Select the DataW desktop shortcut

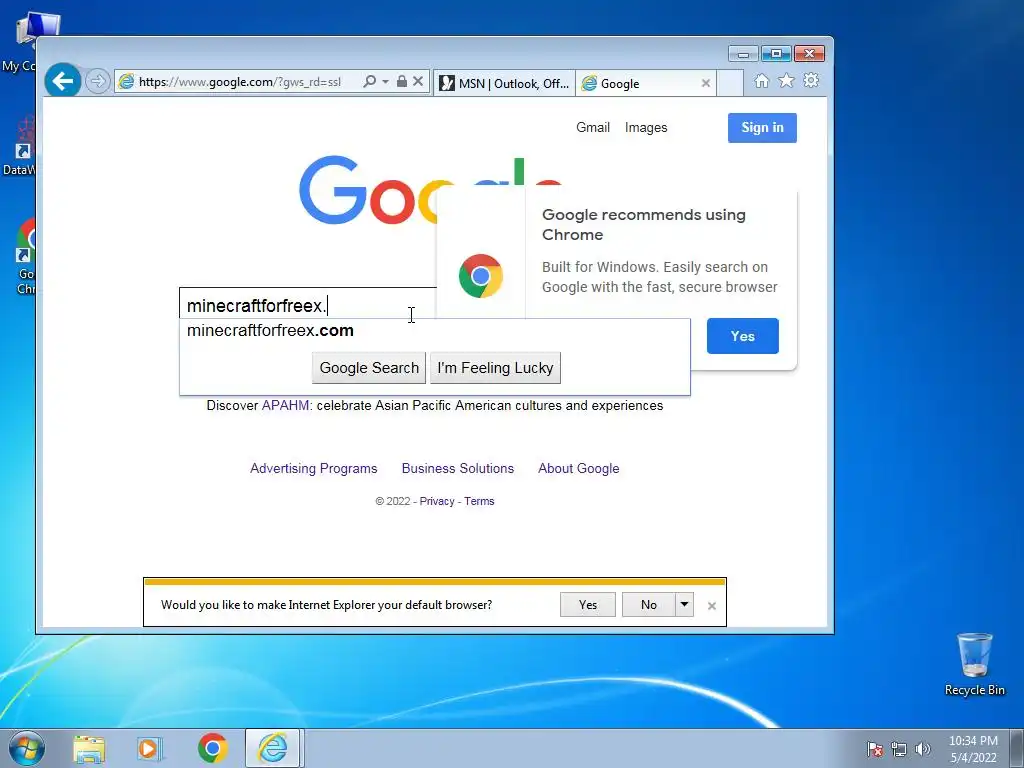click(20, 146)
